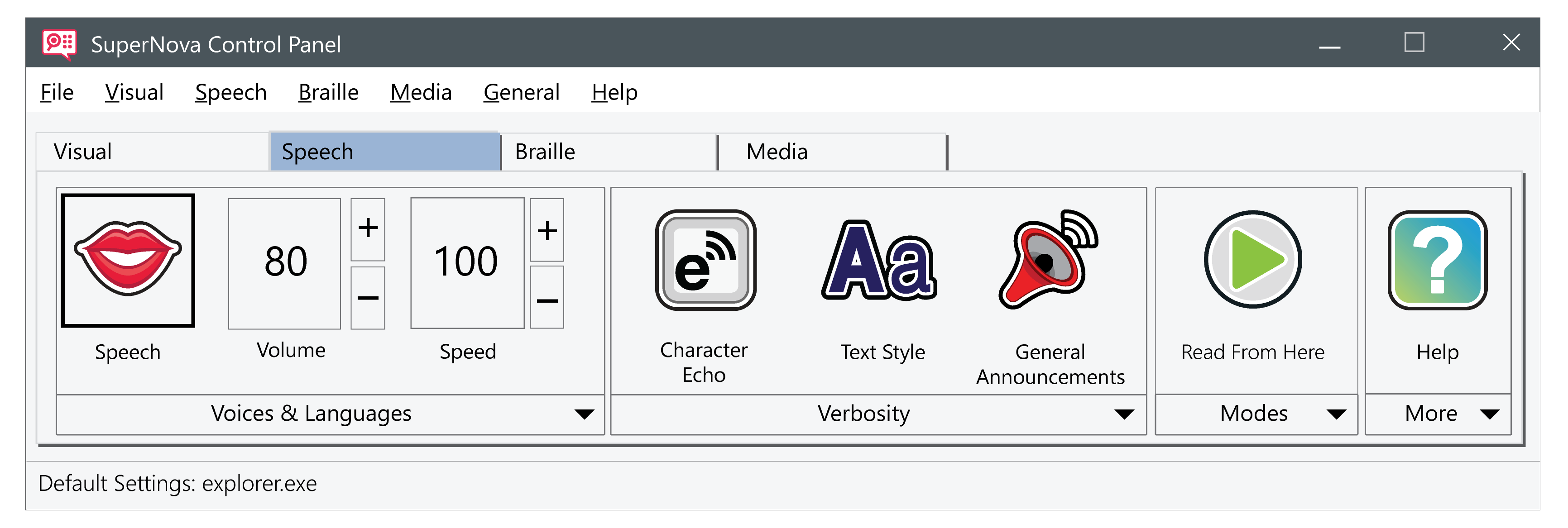Viewport: 1568px width, 528px height.
Task: Decrease Volume with the minus button
Action: pyautogui.click(x=368, y=298)
